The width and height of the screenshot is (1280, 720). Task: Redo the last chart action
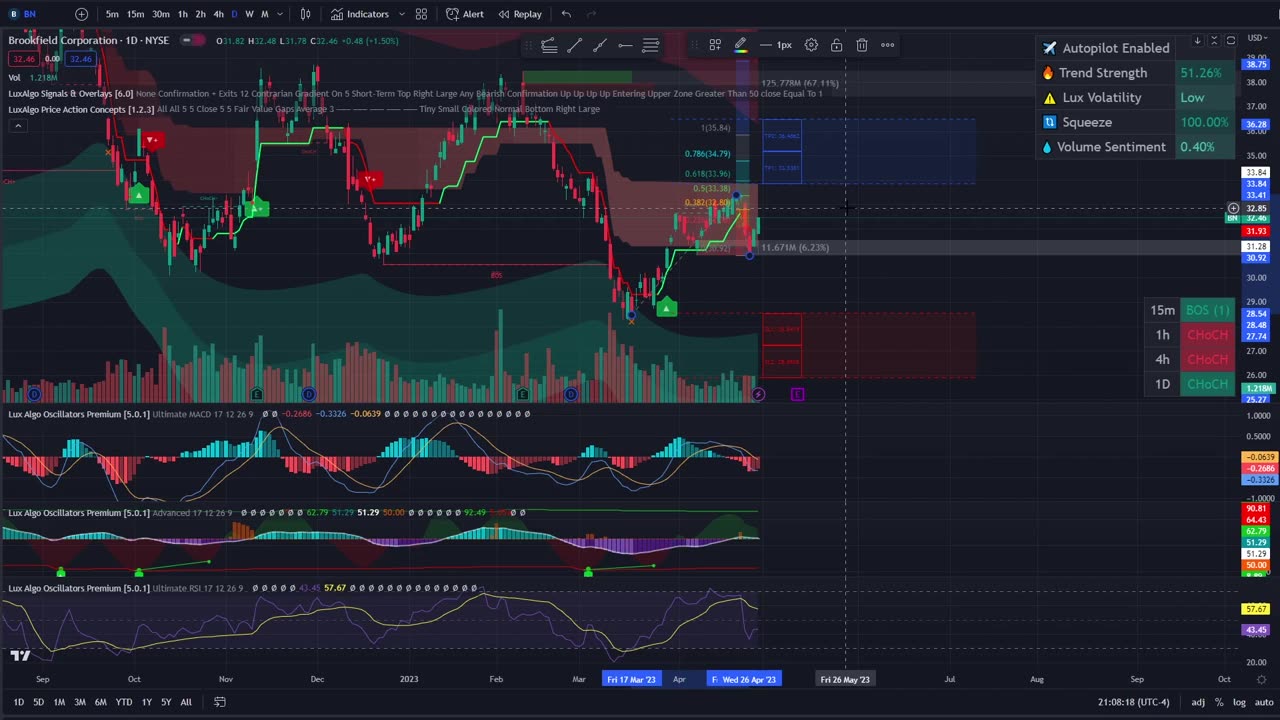point(591,14)
